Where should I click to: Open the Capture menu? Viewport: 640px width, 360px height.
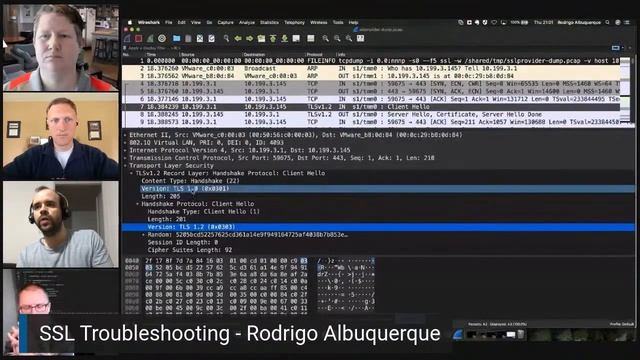pos(225,22)
